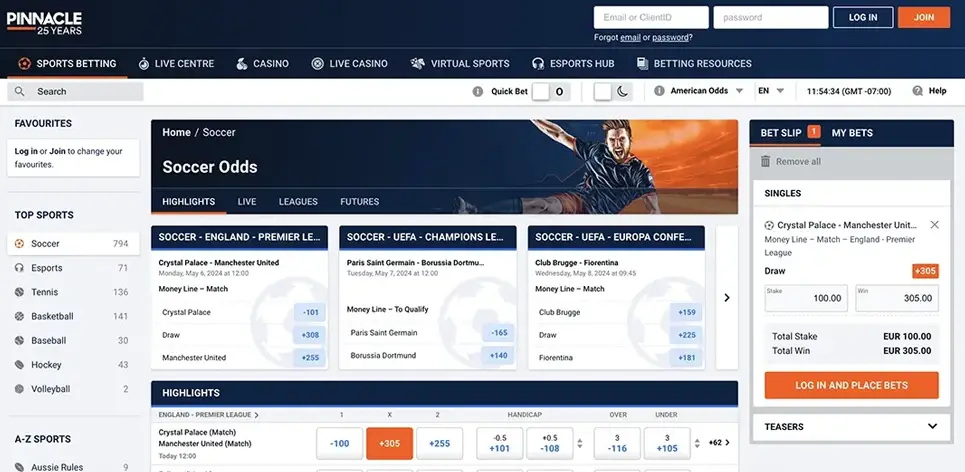Switch to the Leagues tab
Viewport: 965px width, 472px height.
(298, 202)
